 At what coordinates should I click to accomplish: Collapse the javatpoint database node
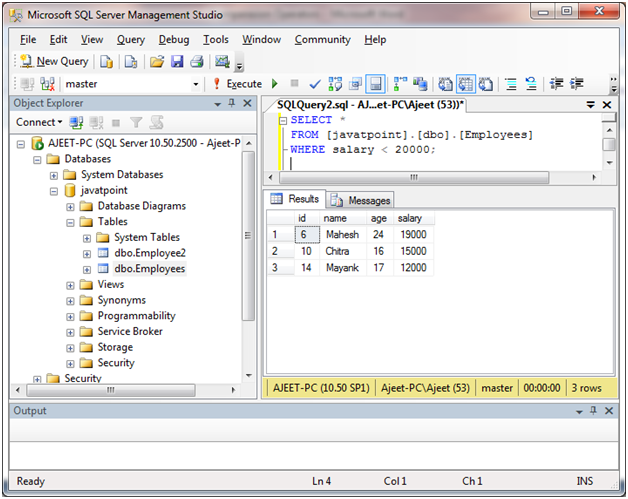click(x=54, y=191)
